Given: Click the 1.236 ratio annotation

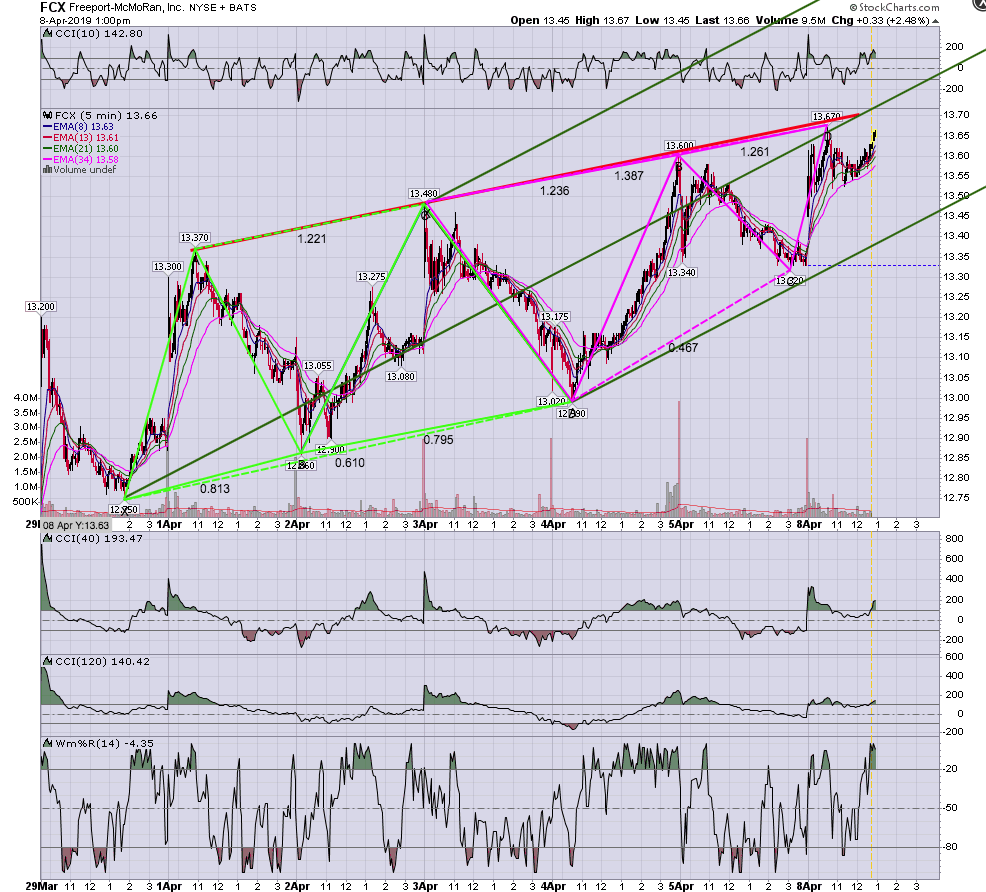Looking at the screenshot, I should [x=555, y=190].
